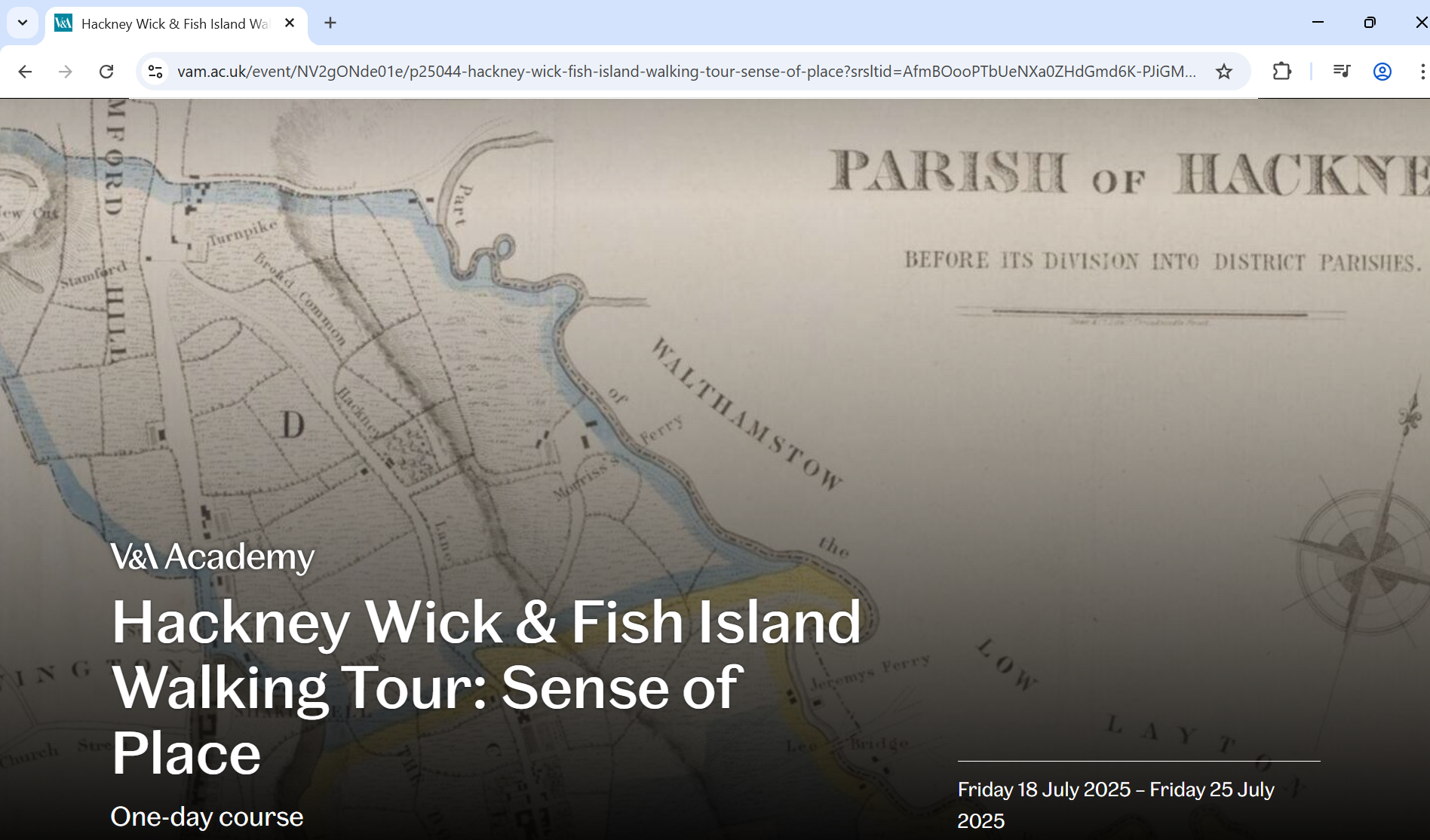Reload the current page

point(106,72)
